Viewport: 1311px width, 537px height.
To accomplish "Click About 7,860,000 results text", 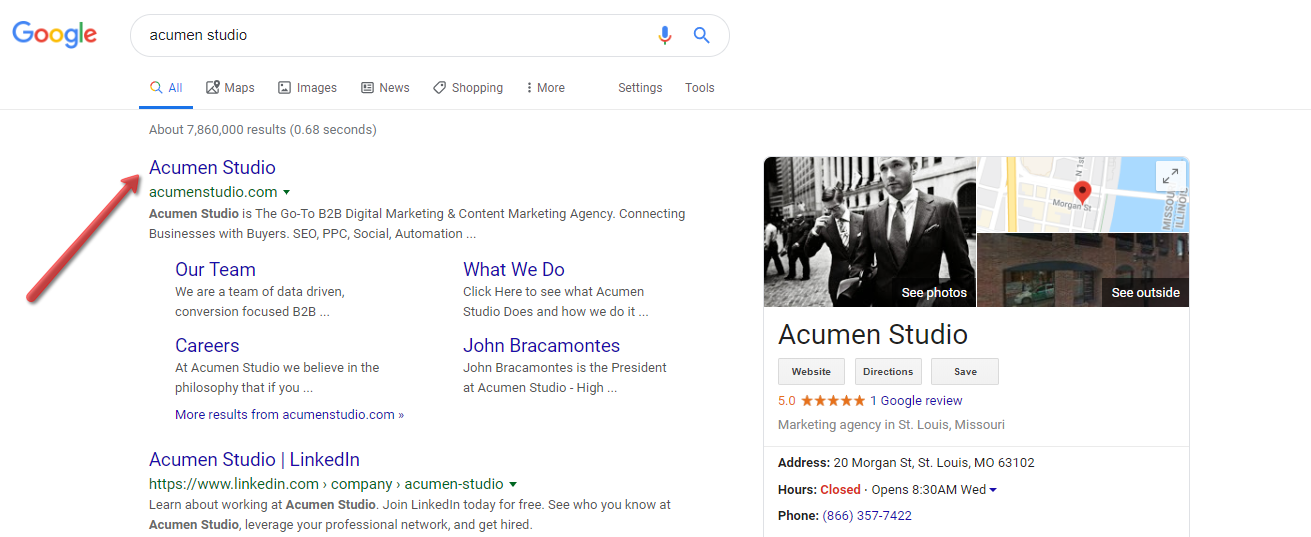I will [263, 130].
